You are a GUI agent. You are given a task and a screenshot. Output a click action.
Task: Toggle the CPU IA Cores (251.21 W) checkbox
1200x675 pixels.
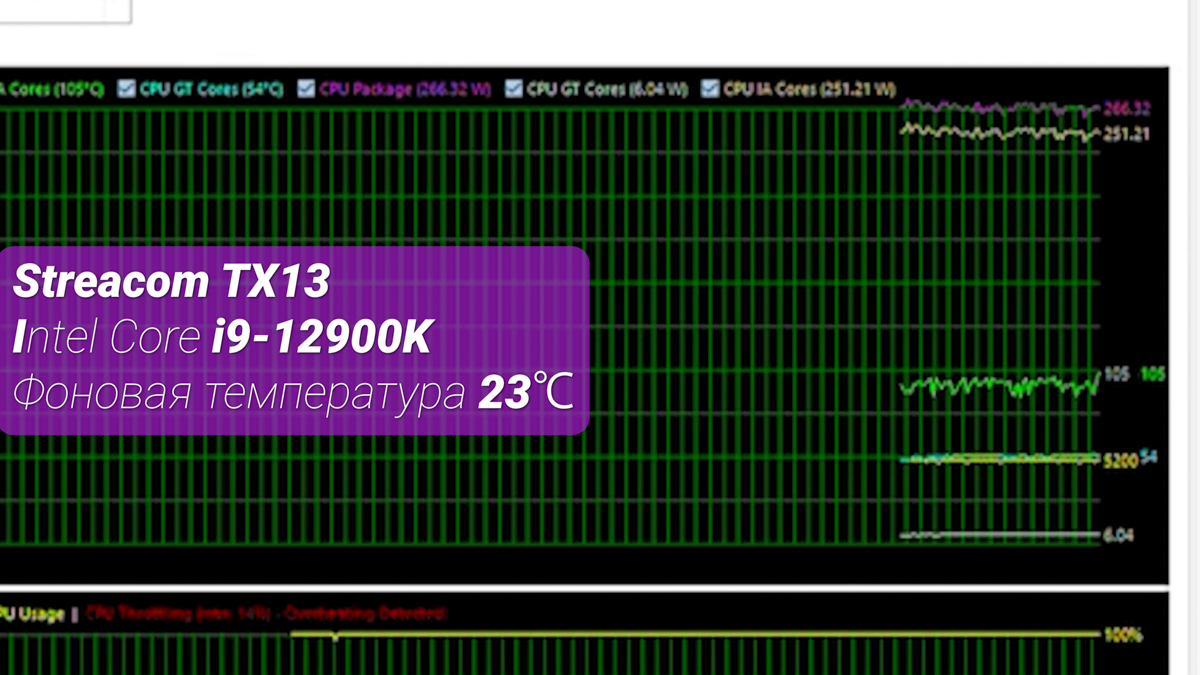pyautogui.click(x=710, y=89)
